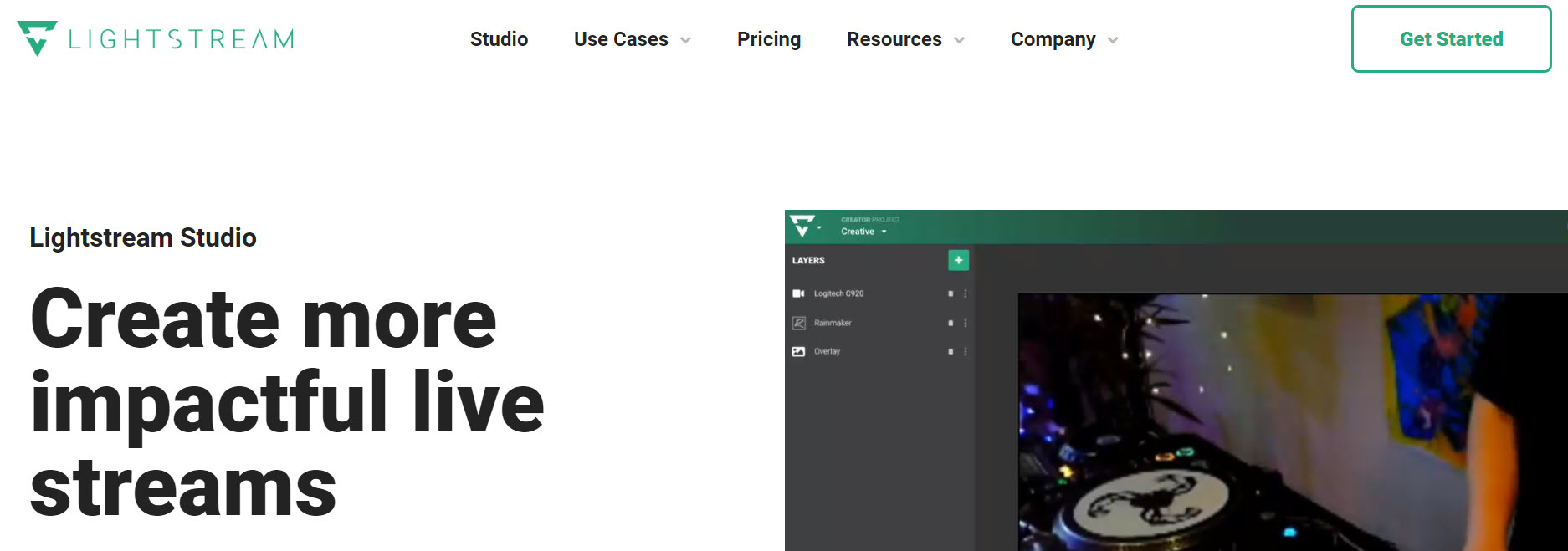Click the Lightstream logo inside the studio preview

tap(802, 226)
